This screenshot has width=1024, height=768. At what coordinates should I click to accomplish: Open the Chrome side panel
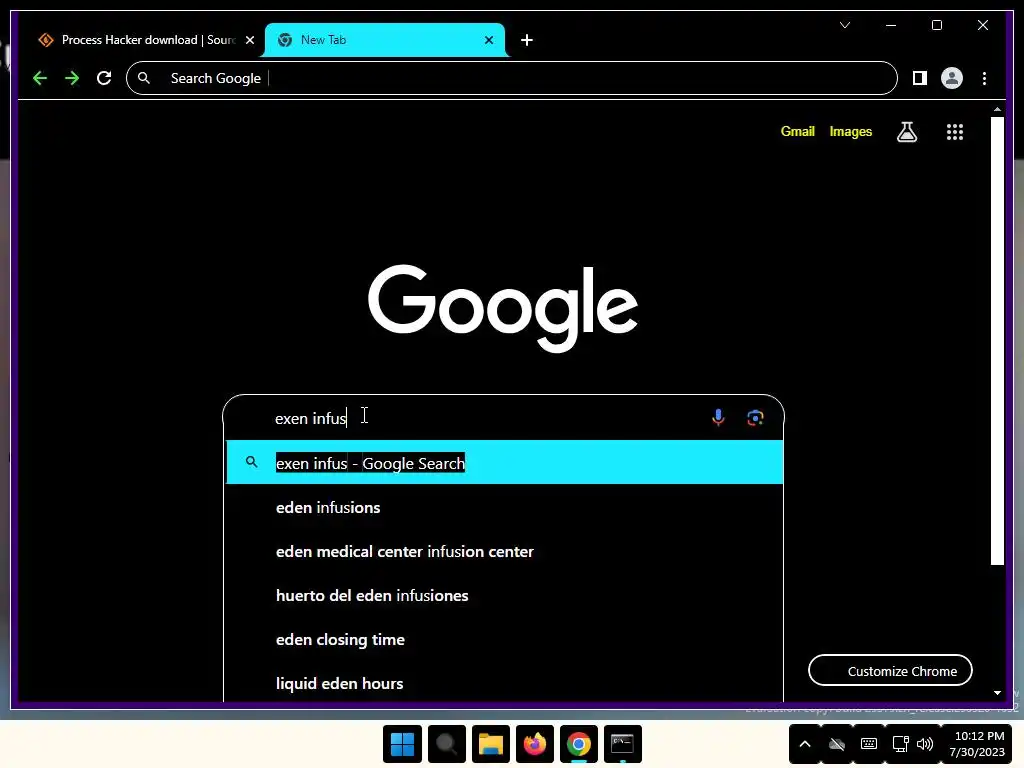tap(920, 78)
